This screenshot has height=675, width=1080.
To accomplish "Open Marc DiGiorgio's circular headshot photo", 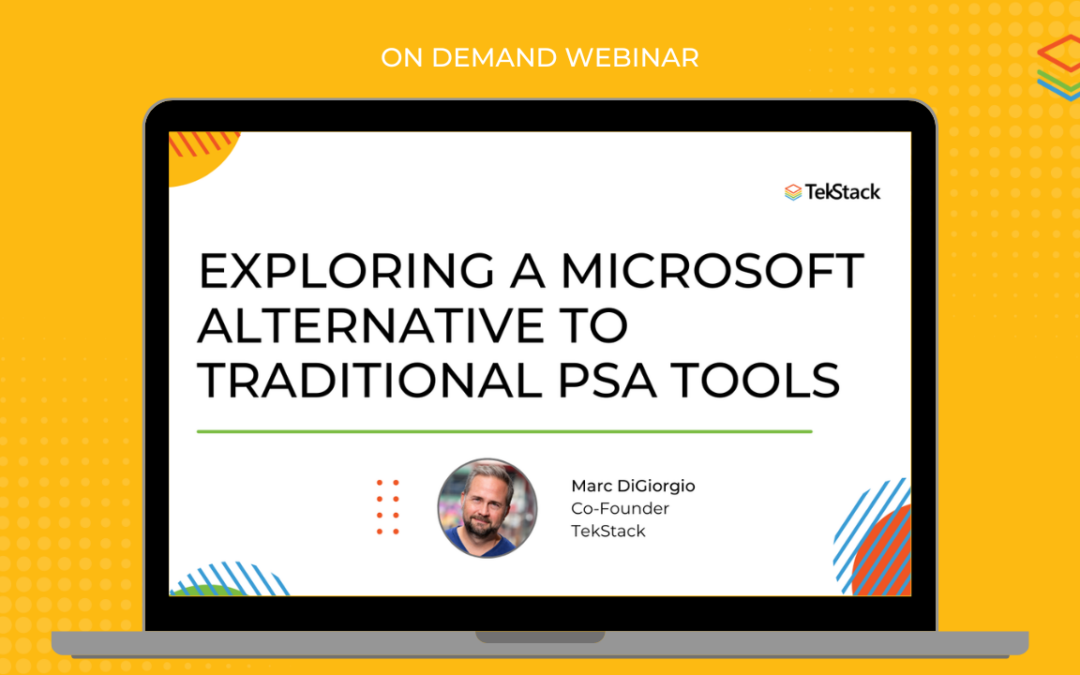I will (x=487, y=508).
